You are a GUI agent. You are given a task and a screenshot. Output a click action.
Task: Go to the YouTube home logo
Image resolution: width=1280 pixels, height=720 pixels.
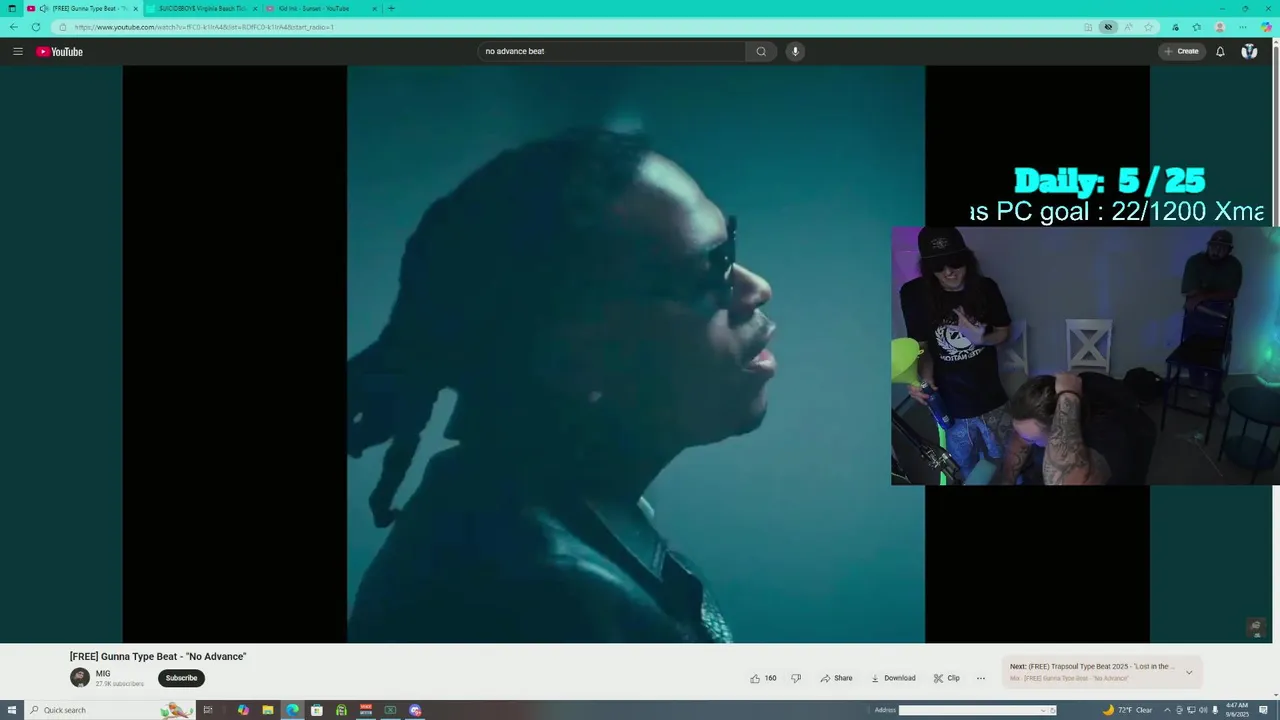tap(60, 51)
